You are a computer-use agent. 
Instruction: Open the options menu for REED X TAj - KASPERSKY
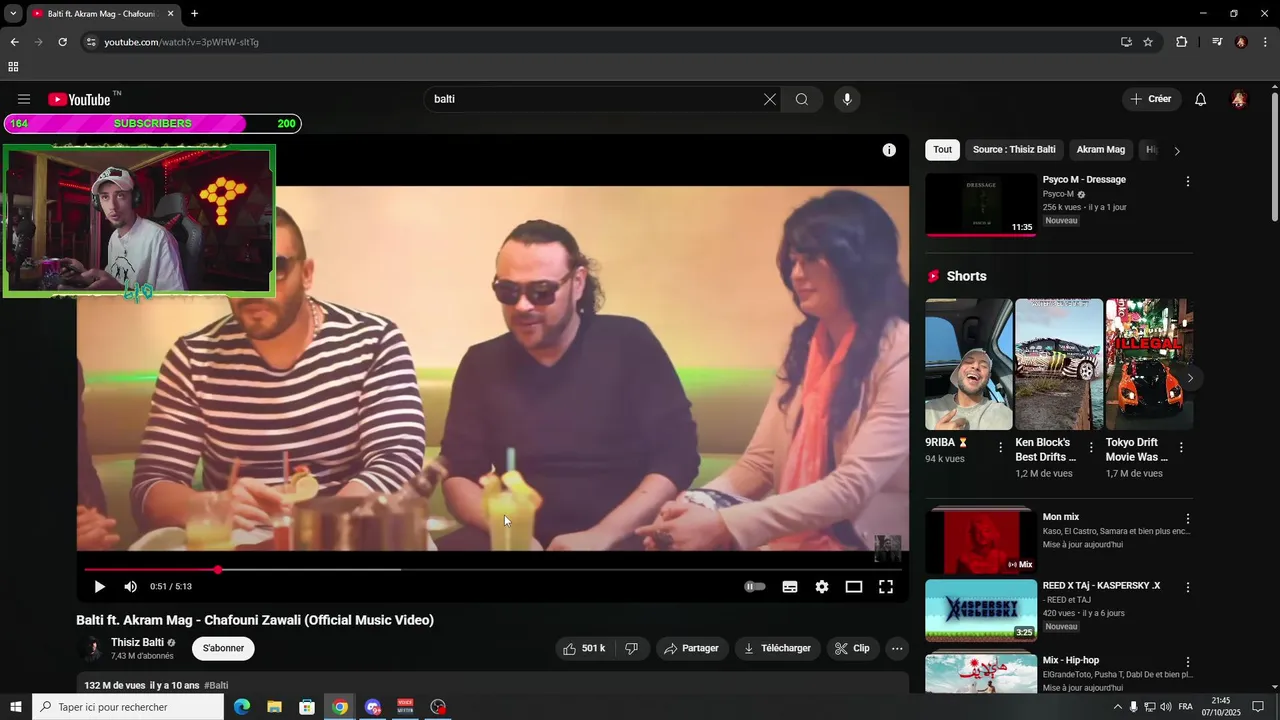point(1188,588)
